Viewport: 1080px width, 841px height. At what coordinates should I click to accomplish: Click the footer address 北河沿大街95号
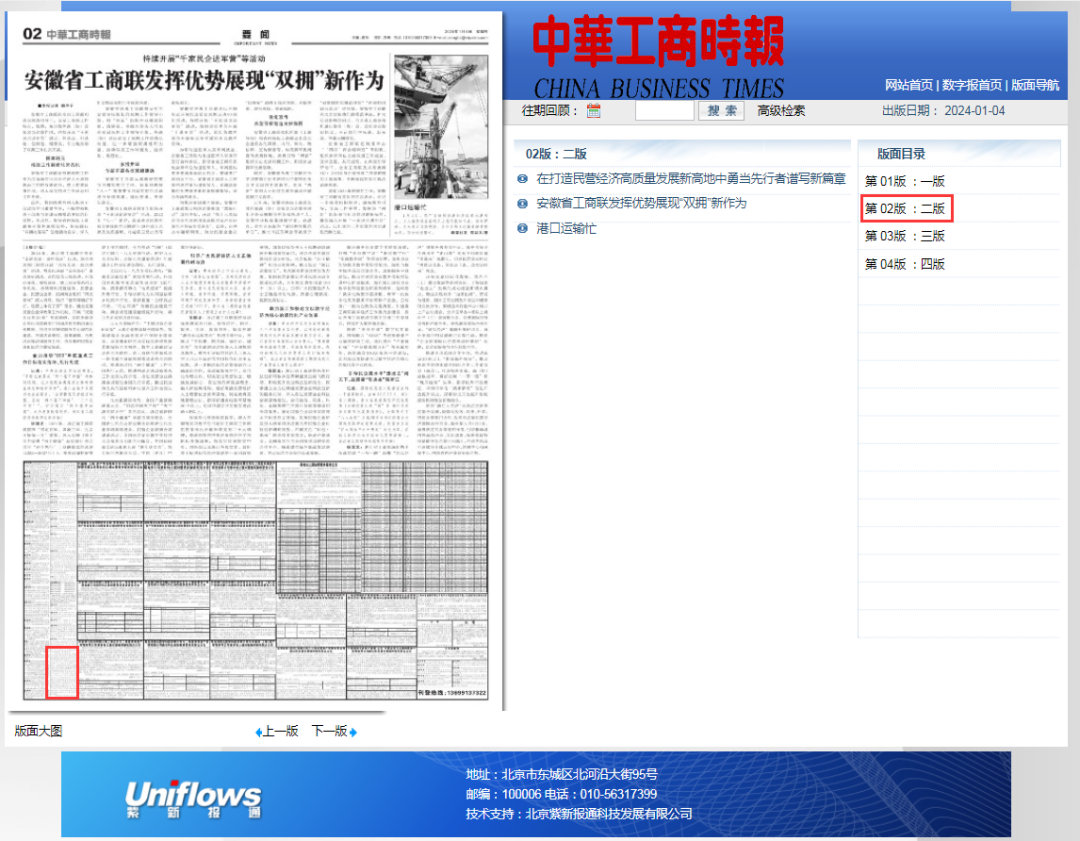pos(561,774)
